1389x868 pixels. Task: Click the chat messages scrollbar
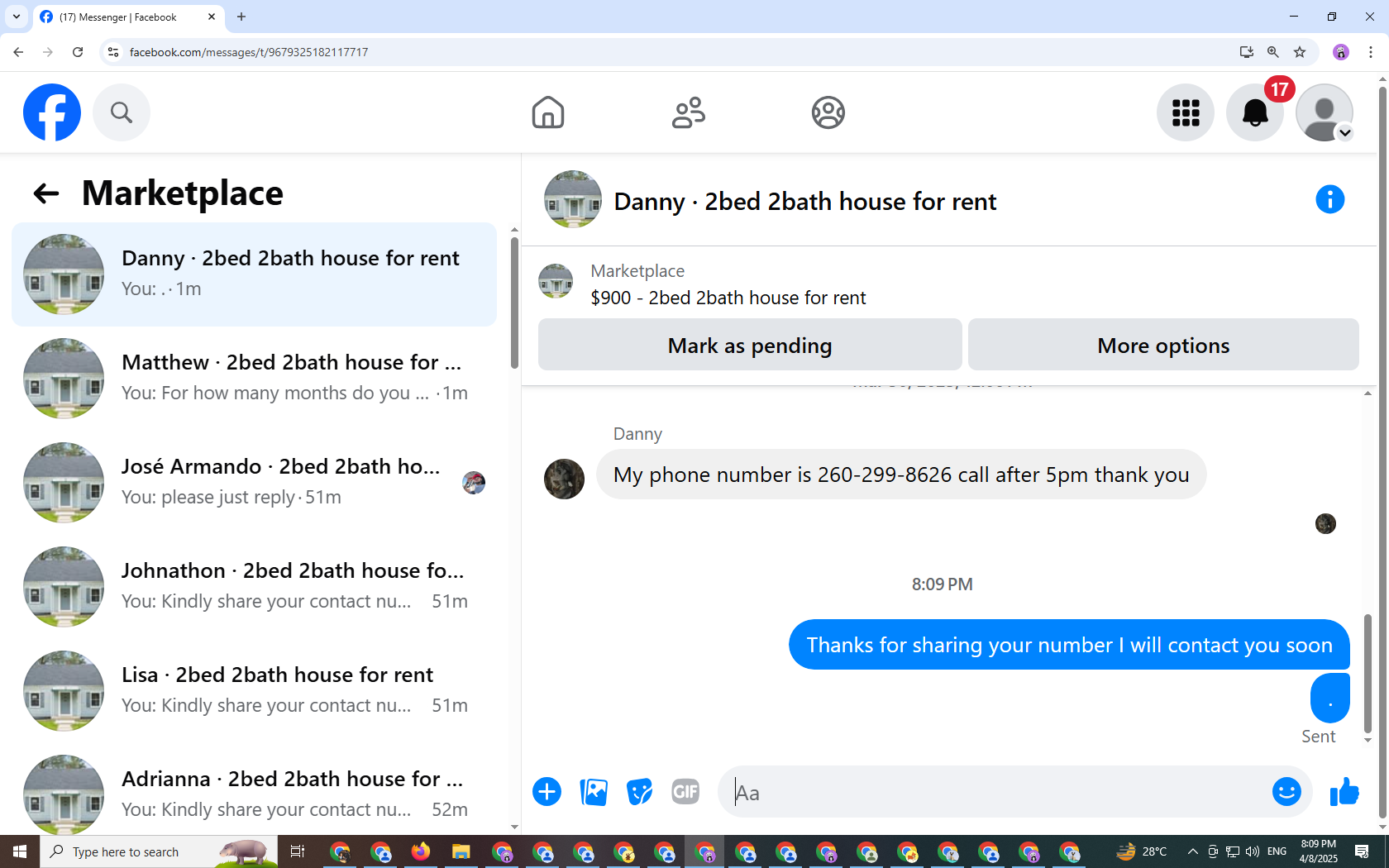pyautogui.click(x=1368, y=674)
